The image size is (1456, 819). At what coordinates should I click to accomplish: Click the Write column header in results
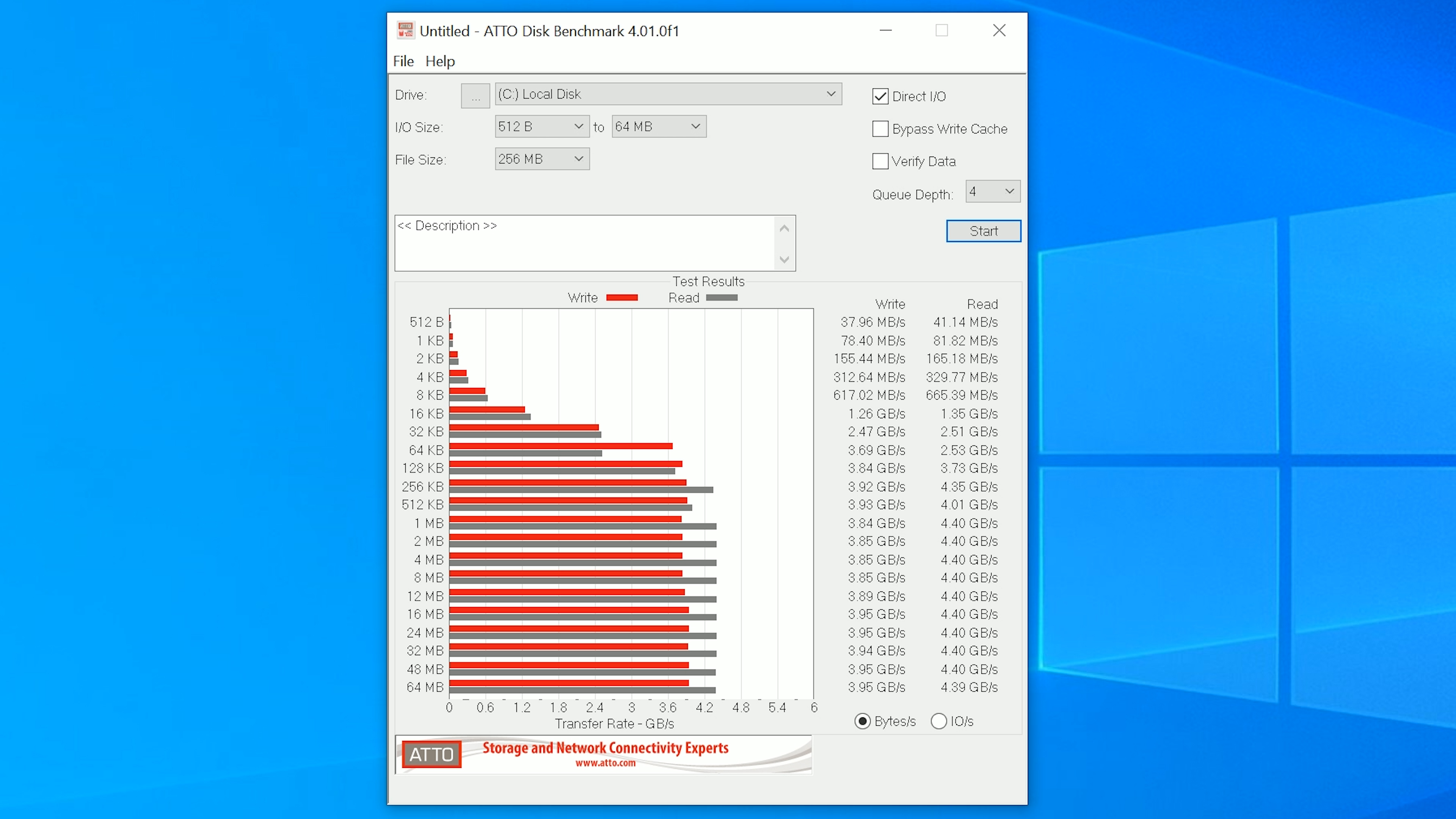coord(890,304)
